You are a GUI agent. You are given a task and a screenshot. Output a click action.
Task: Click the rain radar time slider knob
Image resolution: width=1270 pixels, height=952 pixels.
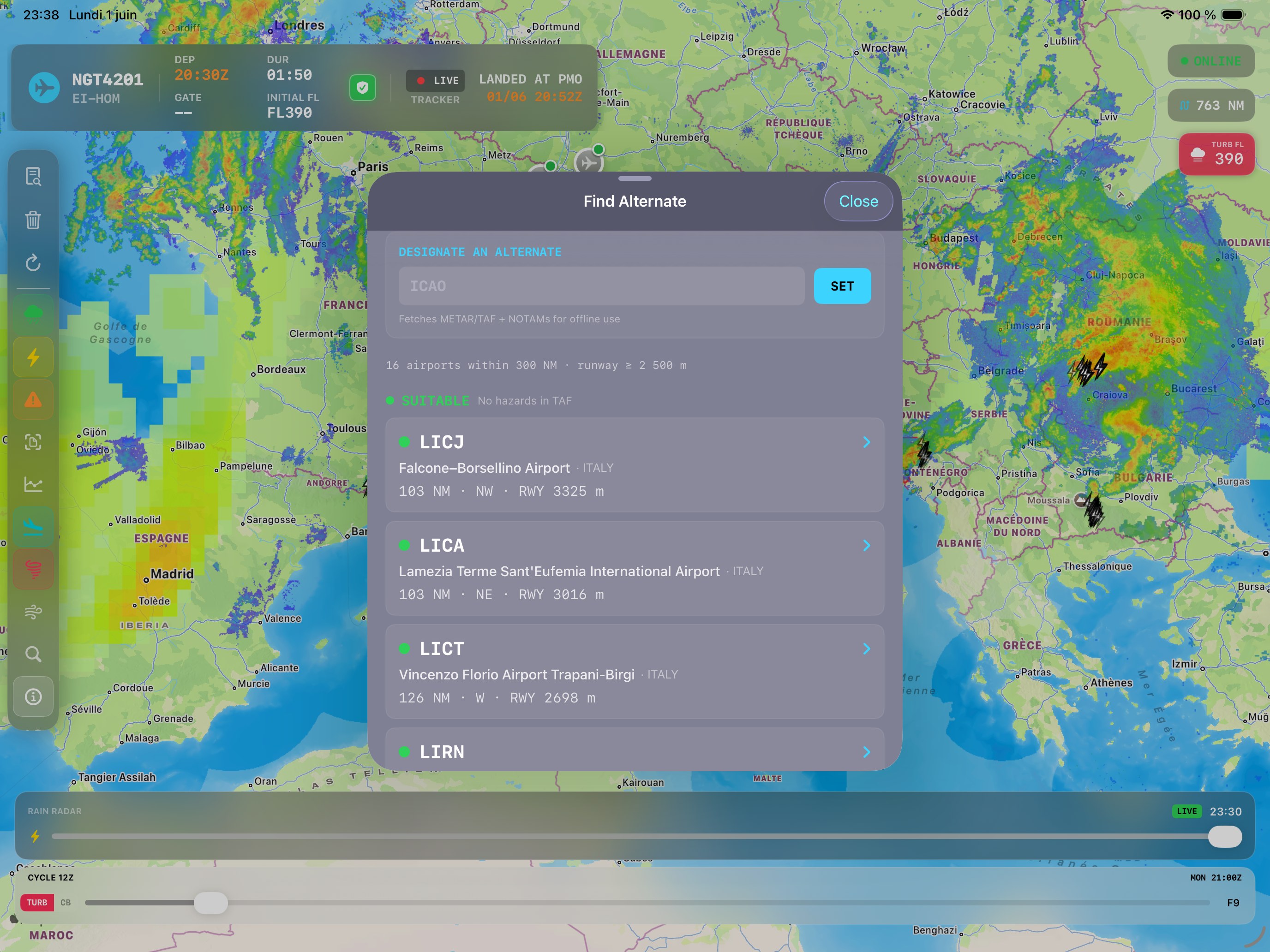click(1225, 836)
